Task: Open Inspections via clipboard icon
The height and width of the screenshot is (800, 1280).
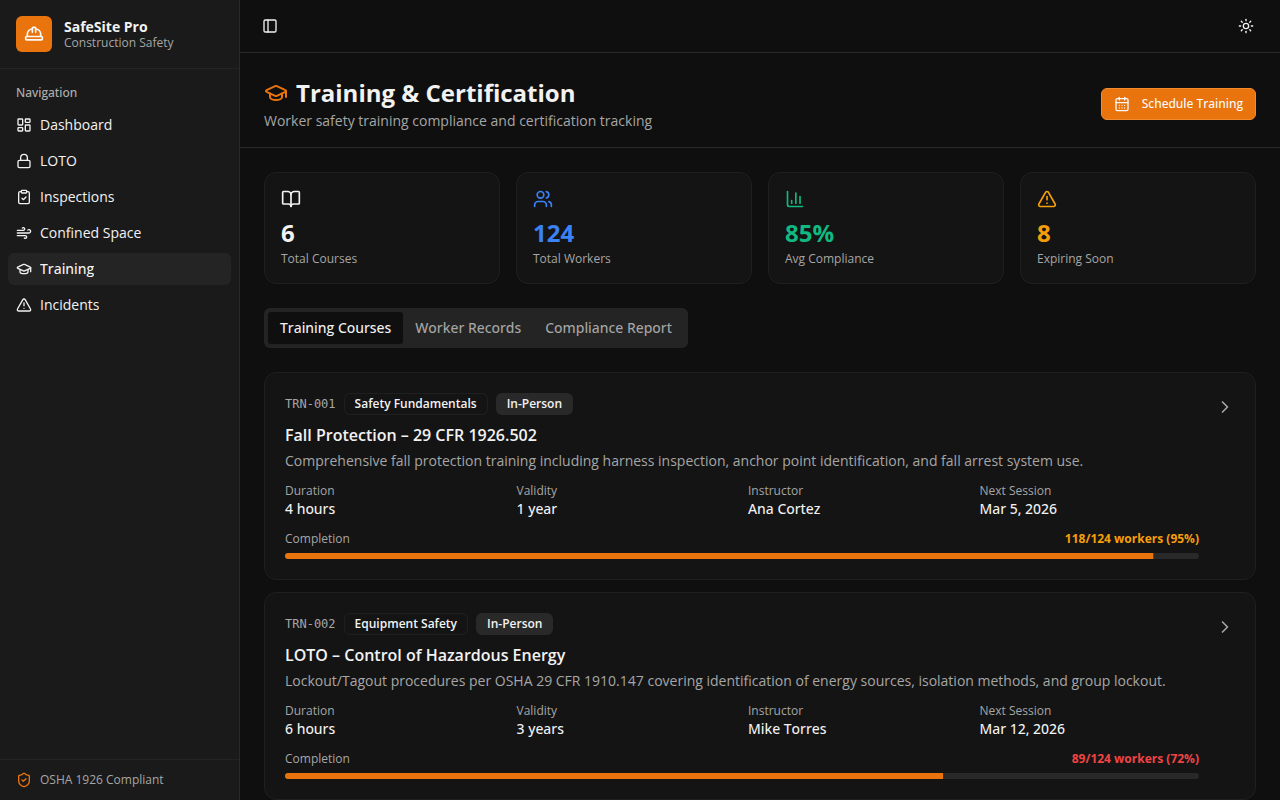Action: pos(23,196)
